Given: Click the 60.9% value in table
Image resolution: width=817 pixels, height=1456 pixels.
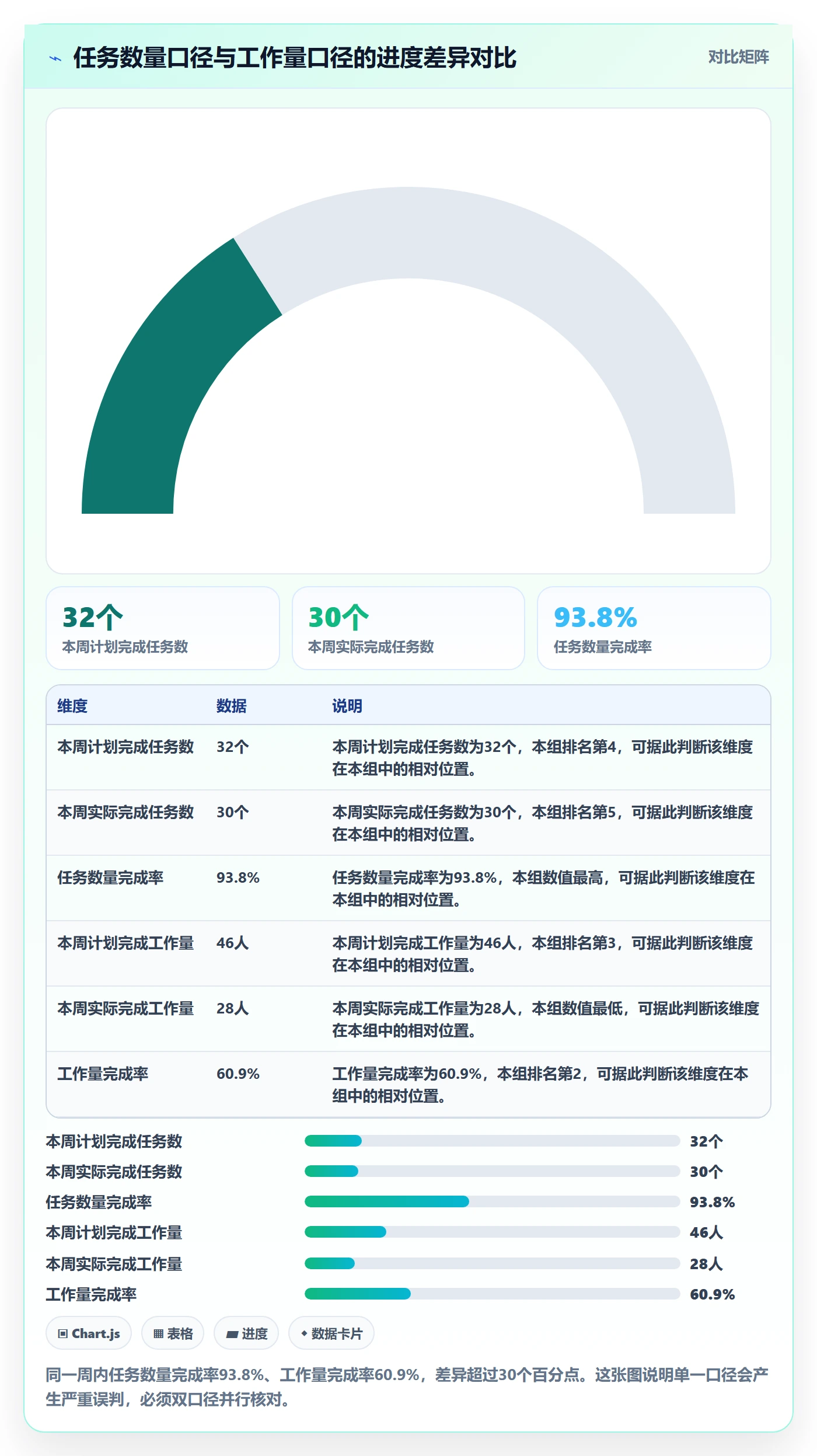Looking at the screenshot, I should tap(238, 1074).
